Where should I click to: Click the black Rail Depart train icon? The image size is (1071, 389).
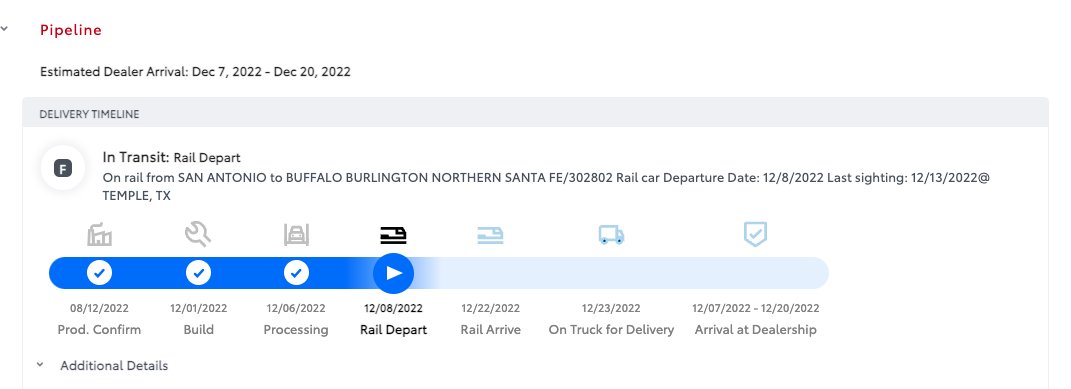pos(393,235)
